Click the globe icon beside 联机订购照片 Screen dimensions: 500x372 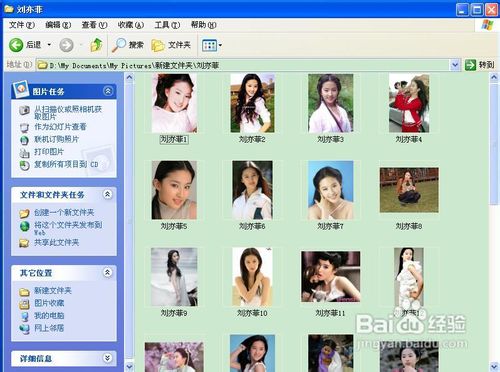24,140
